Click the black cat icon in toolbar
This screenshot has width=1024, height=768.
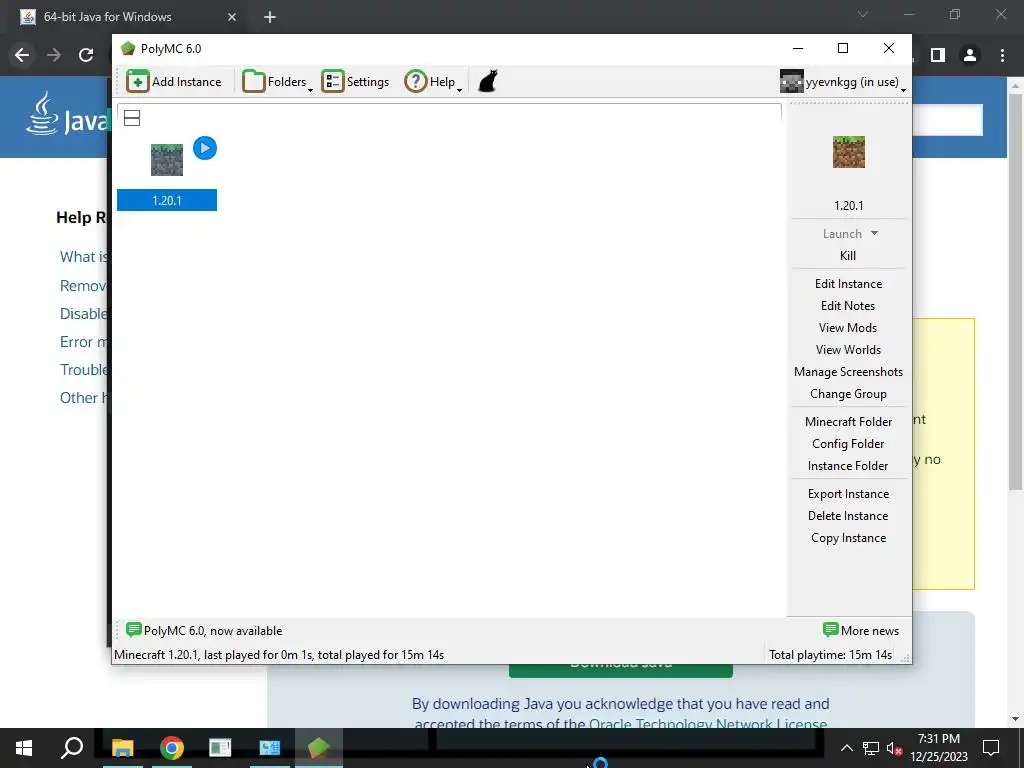pyautogui.click(x=488, y=82)
